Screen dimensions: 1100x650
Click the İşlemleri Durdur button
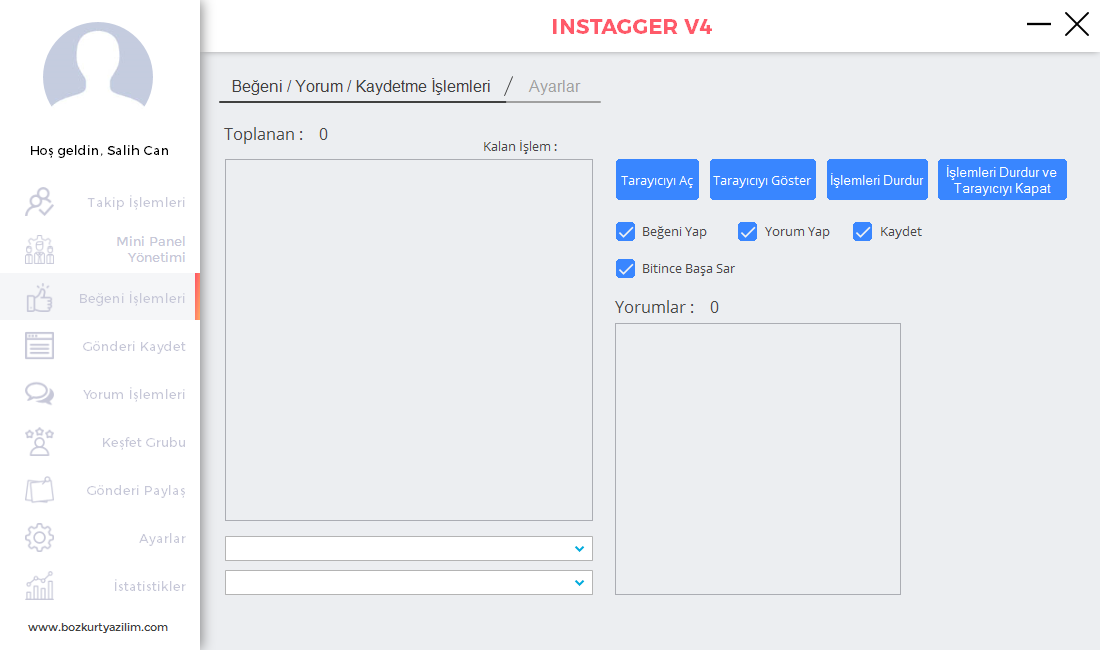[x=877, y=180]
